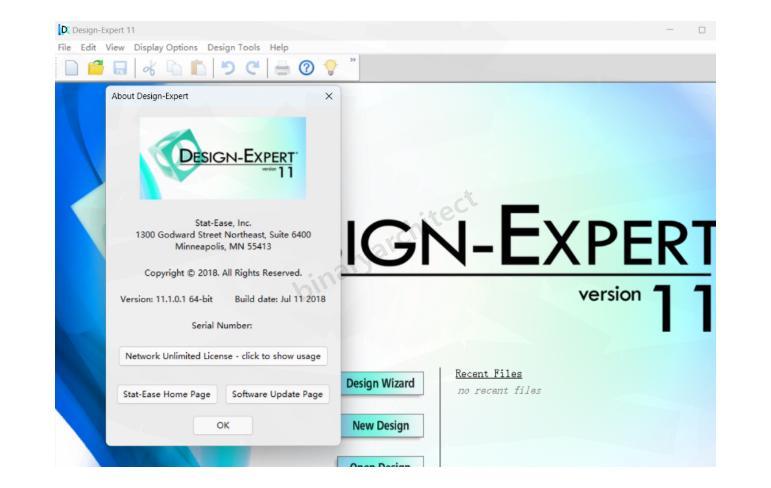
Task: Open a design with the folder icon
Action: [x=96, y=67]
